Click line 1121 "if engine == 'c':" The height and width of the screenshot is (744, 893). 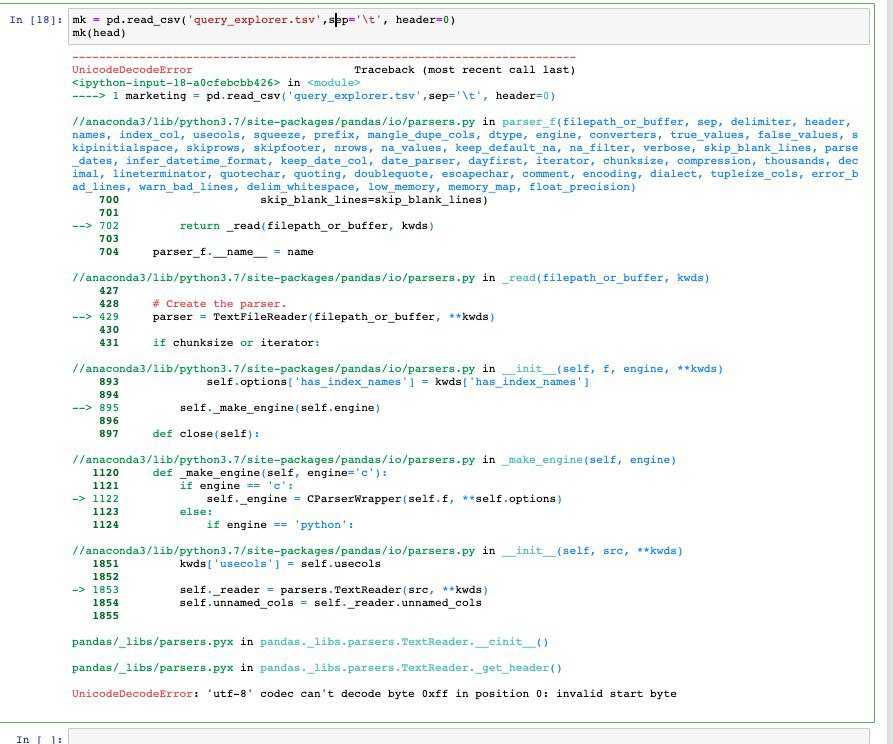tap(236, 487)
